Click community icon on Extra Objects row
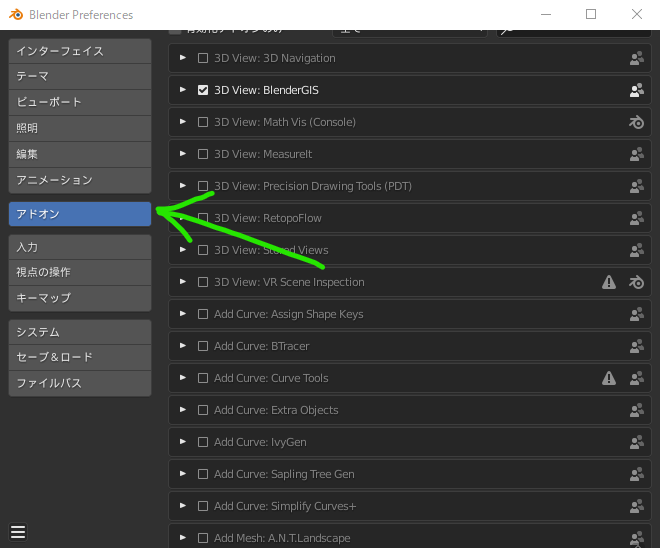The width and height of the screenshot is (660, 548). 636,410
